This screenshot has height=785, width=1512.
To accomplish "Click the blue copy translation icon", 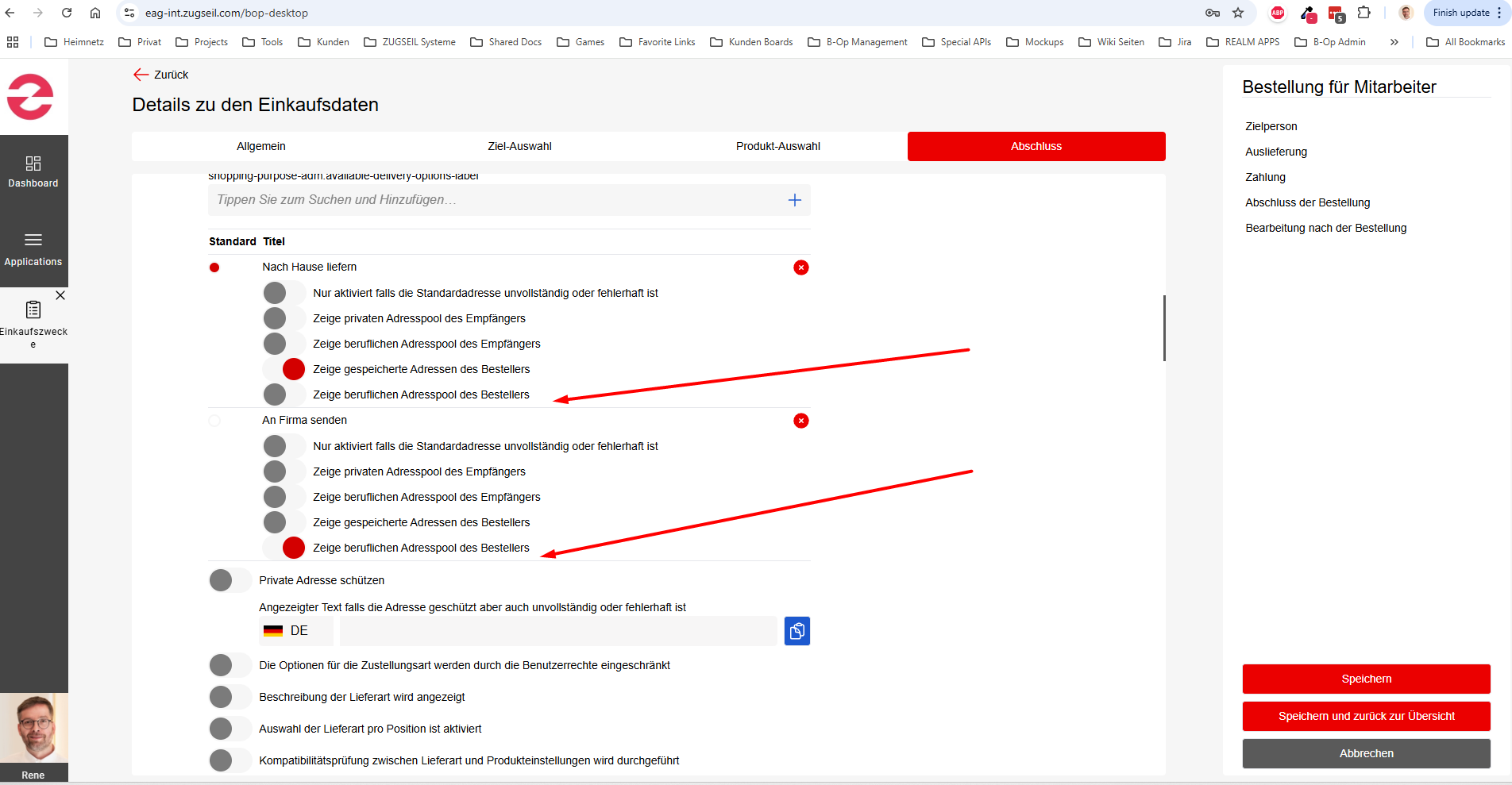I will coord(796,631).
